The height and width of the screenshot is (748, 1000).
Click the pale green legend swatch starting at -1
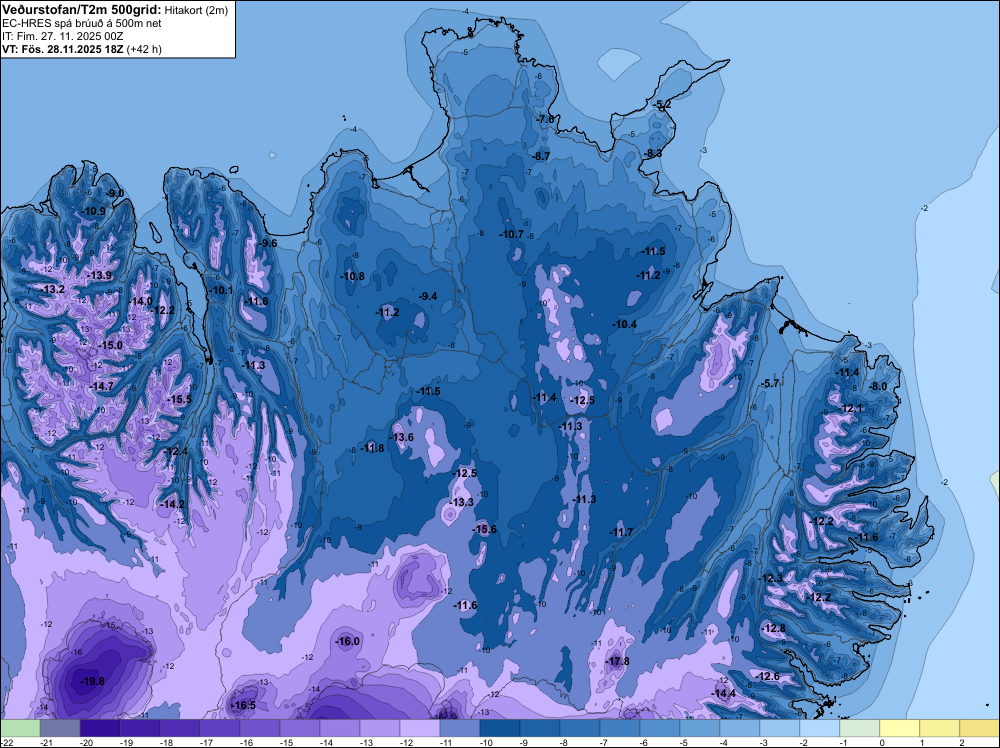tap(860, 728)
